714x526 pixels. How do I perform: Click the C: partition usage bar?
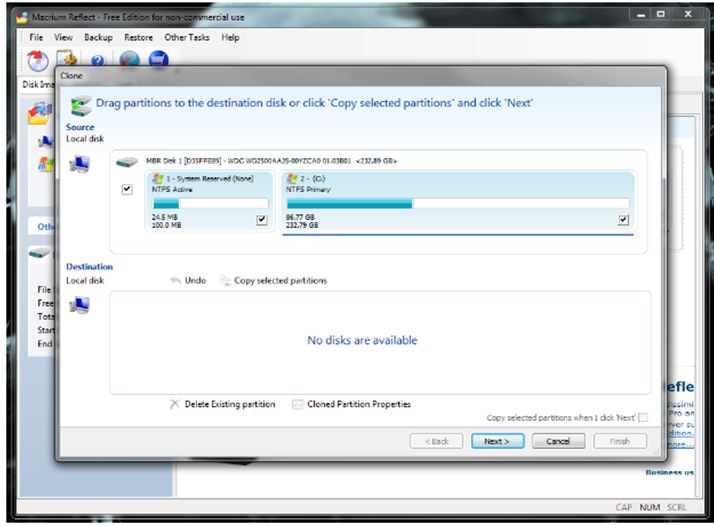(x=458, y=204)
